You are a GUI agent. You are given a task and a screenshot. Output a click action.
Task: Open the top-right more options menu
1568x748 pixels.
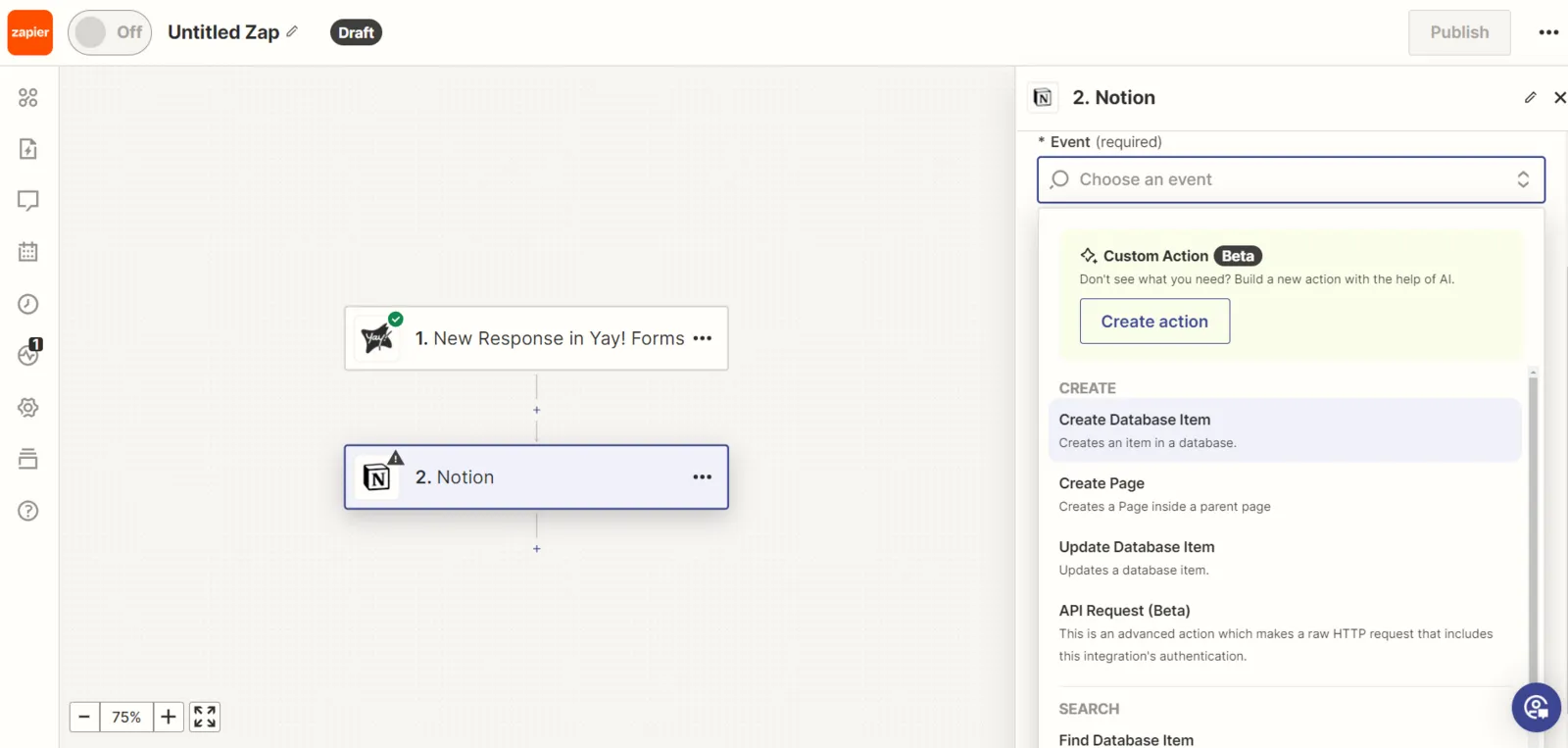pyautogui.click(x=1548, y=32)
